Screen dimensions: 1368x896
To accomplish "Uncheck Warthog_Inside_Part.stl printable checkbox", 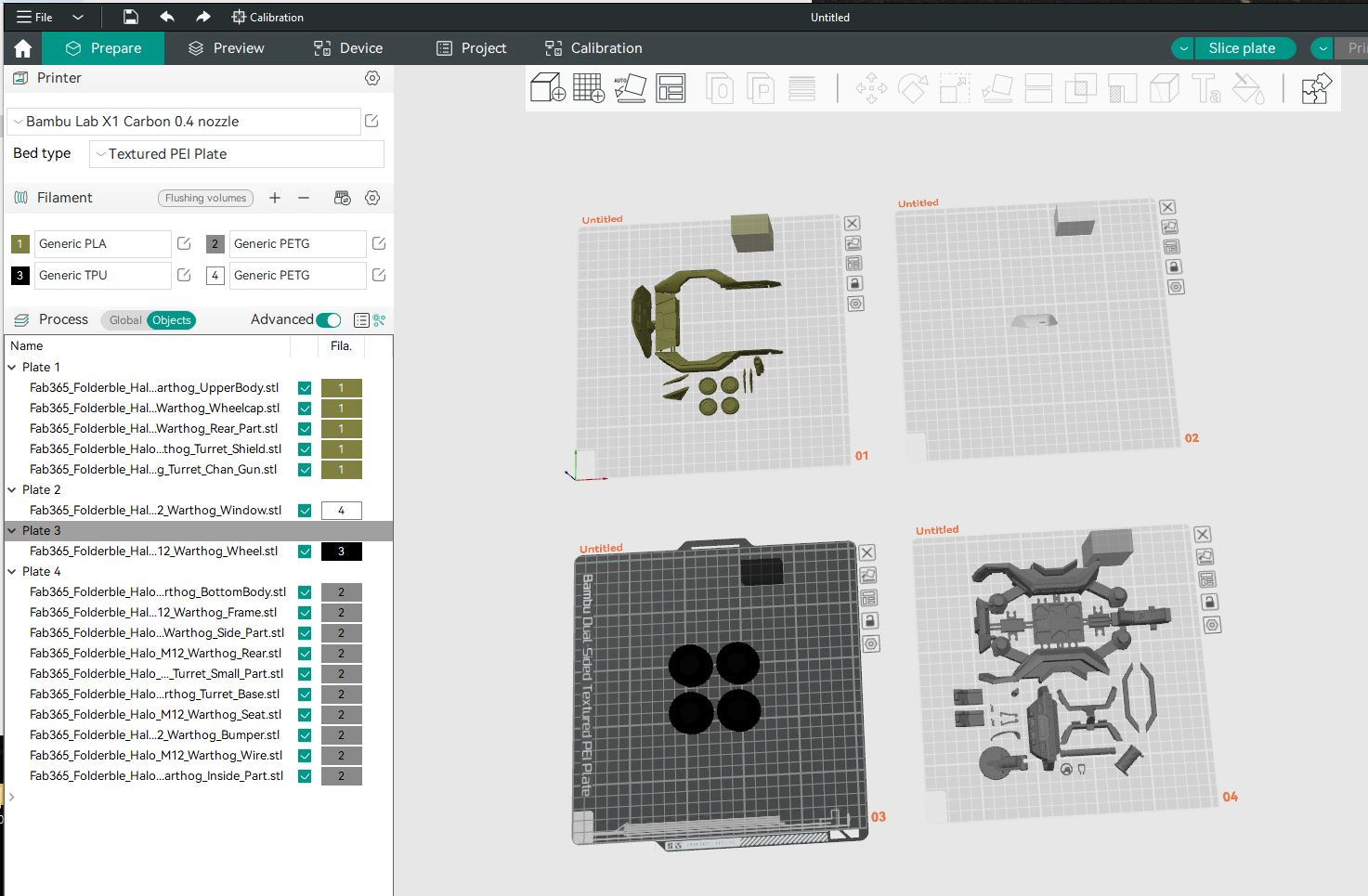I will click(305, 776).
